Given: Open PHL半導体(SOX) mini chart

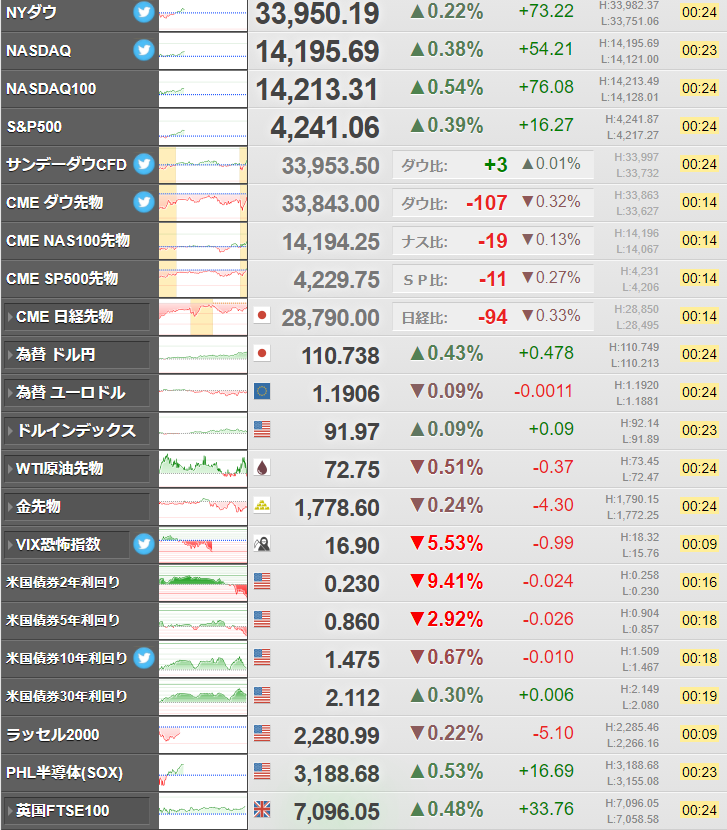Looking at the screenshot, I should point(203,773).
